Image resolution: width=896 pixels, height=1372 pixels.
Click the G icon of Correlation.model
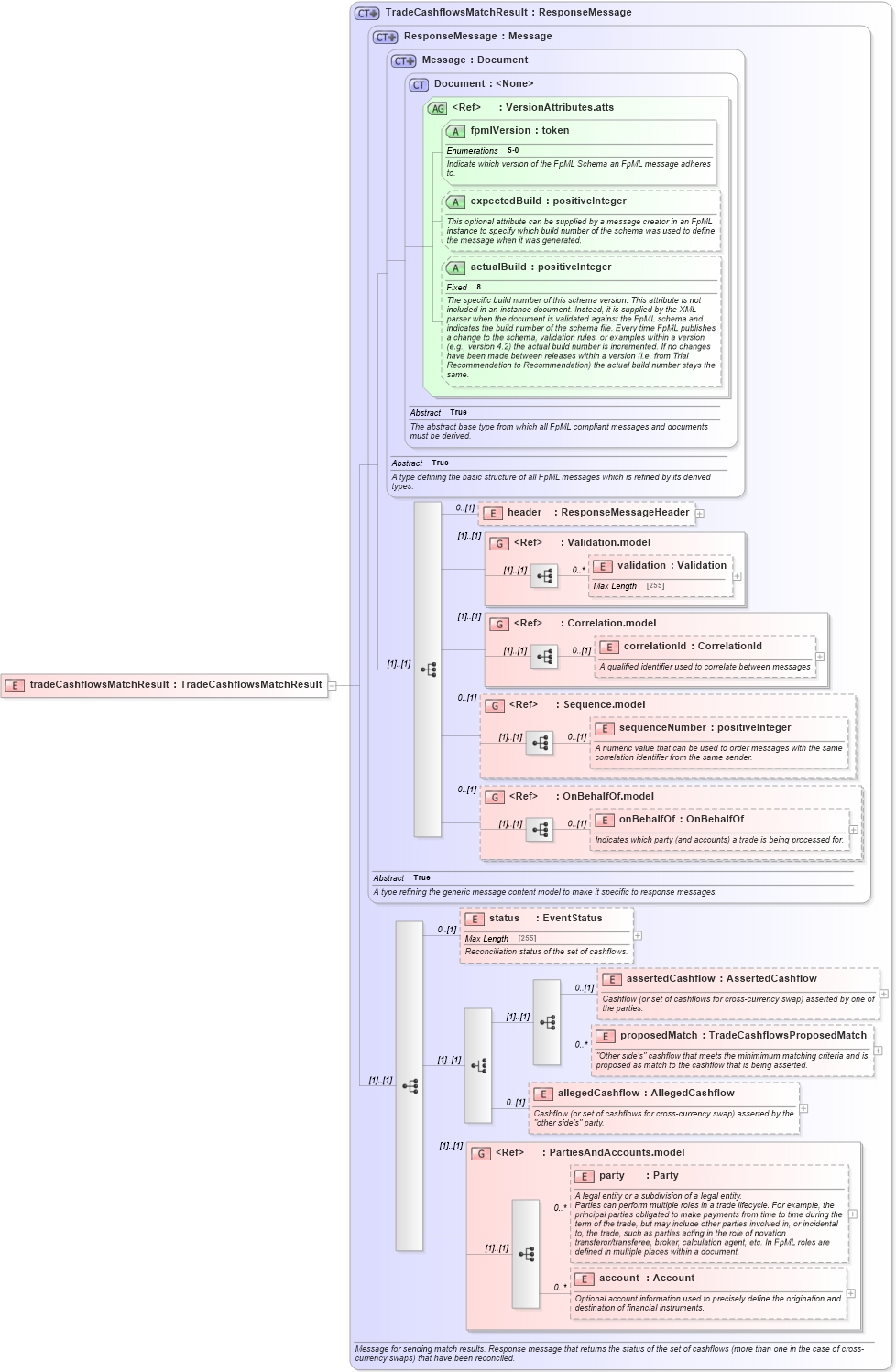[x=499, y=624]
